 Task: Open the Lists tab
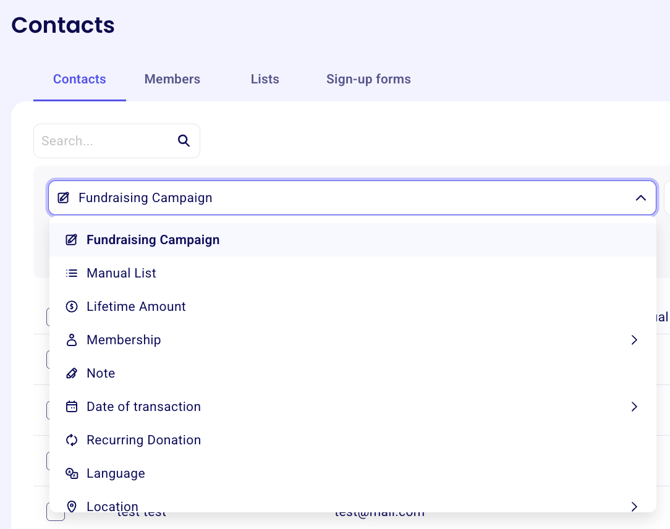265,79
